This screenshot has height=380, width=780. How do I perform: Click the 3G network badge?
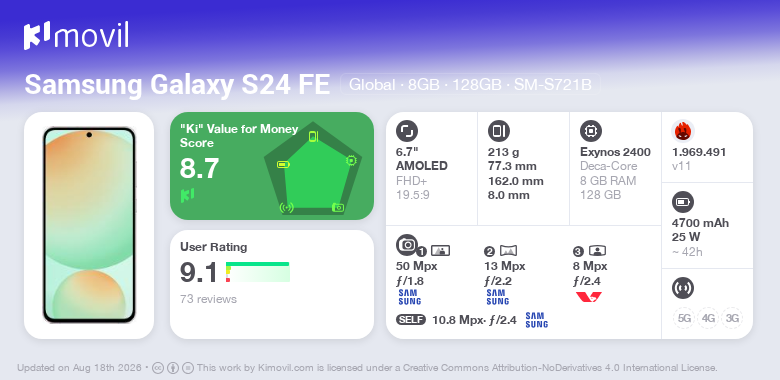click(x=732, y=318)
